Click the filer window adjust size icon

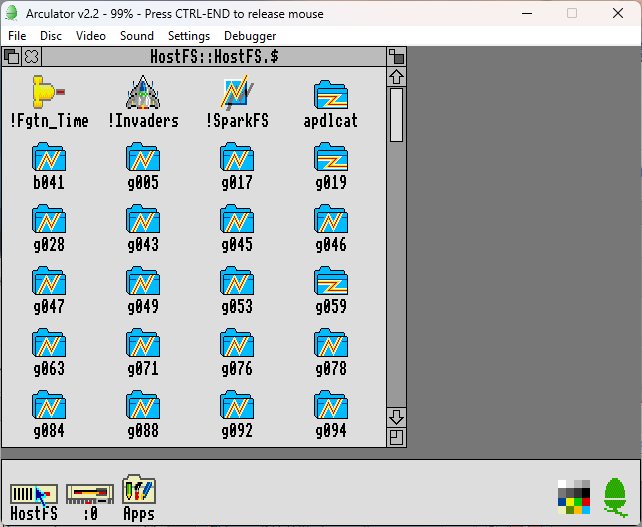click(396, 437)
